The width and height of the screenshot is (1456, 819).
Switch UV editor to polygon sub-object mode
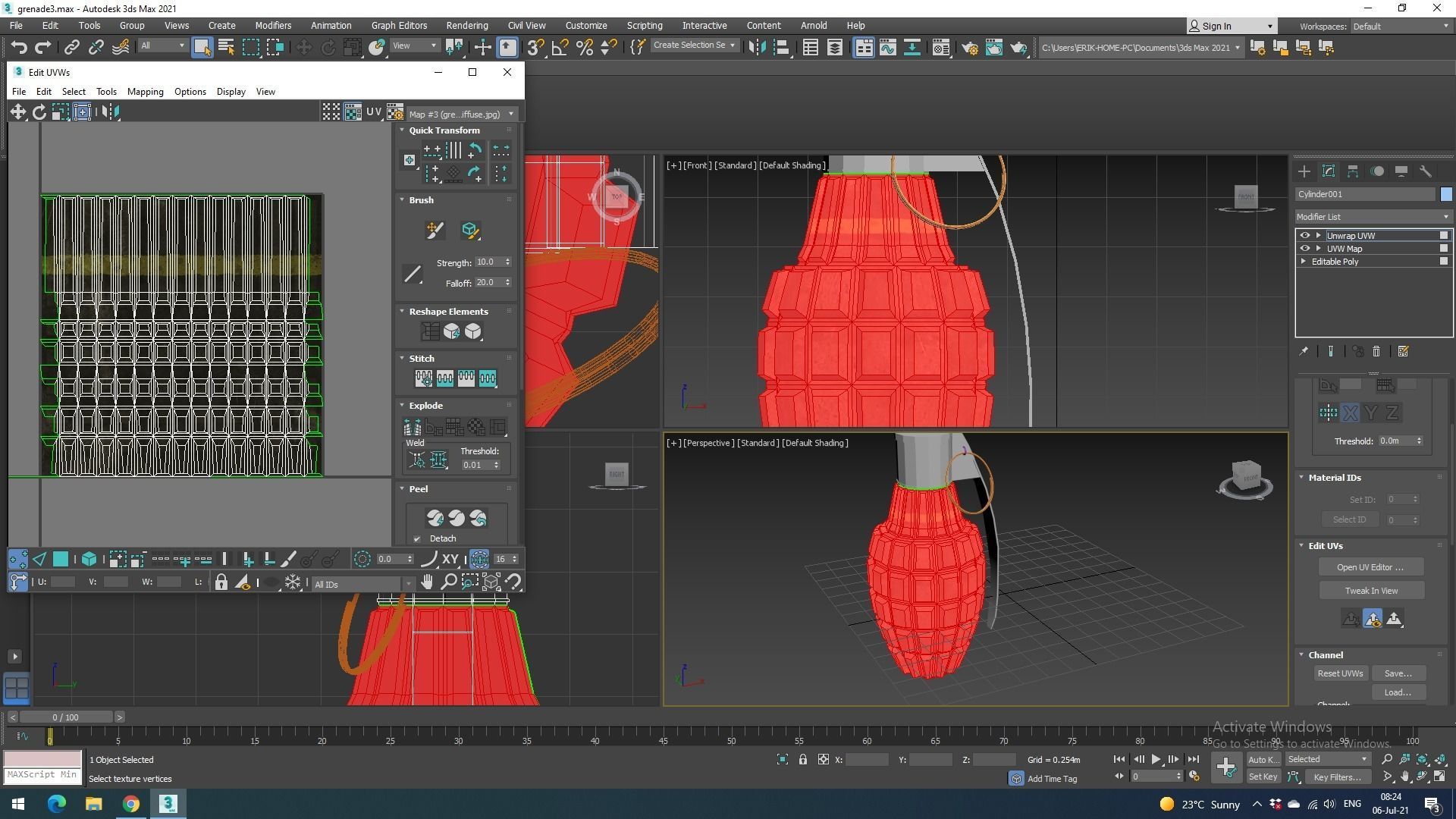[61, 560]
